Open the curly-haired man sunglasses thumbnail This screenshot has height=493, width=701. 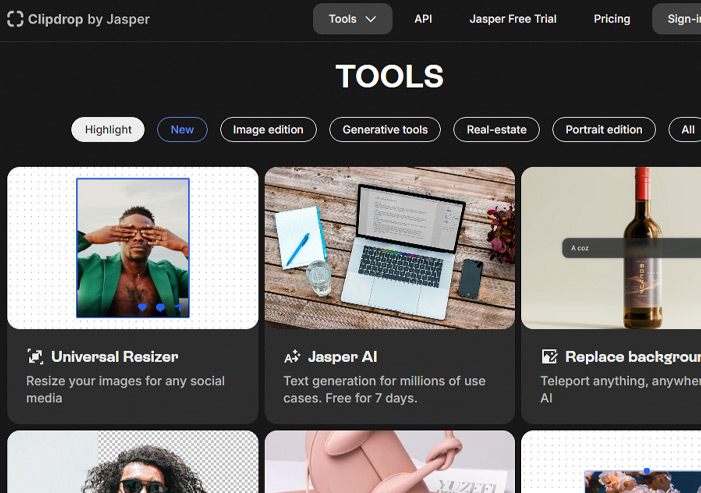coord(133,462)
